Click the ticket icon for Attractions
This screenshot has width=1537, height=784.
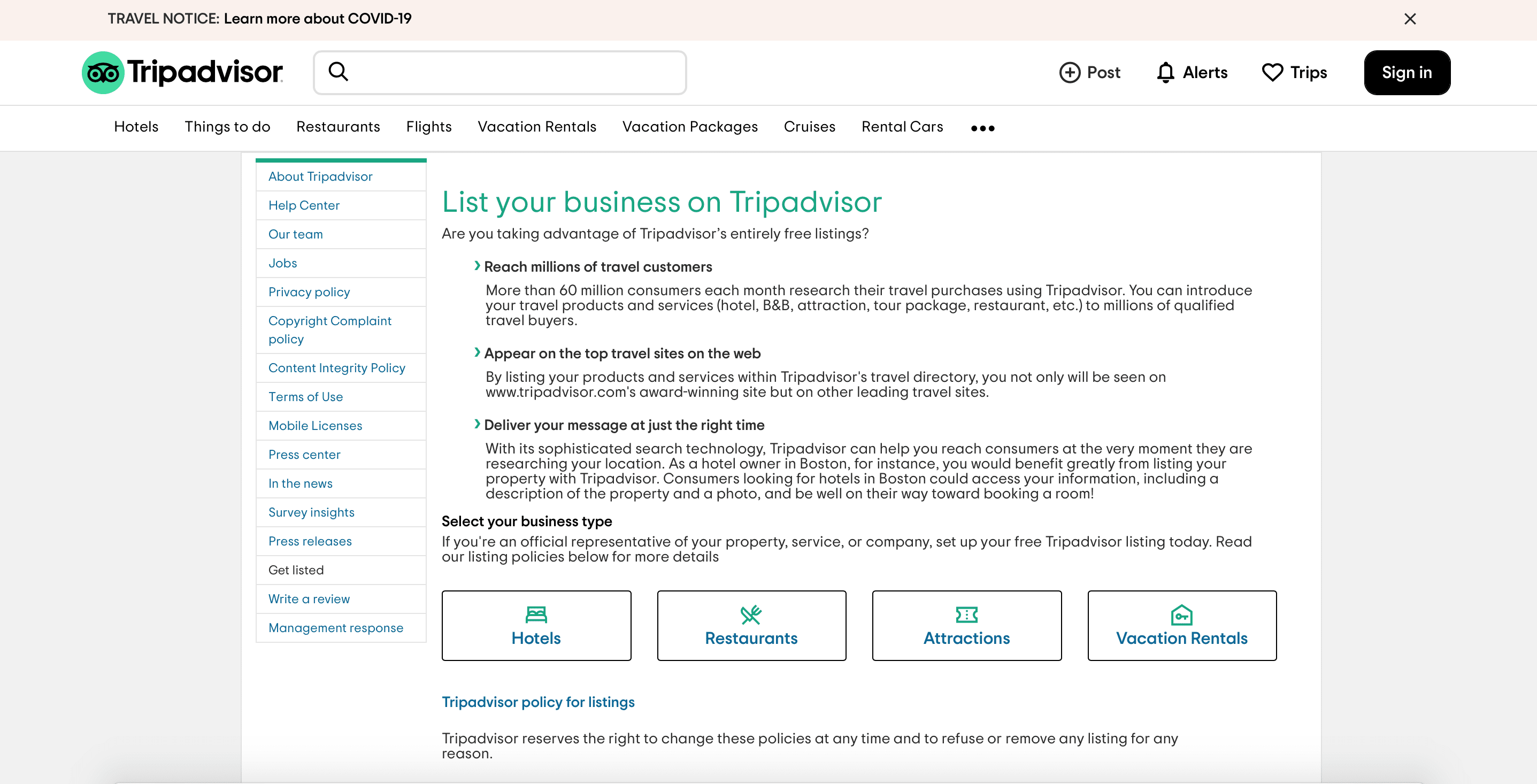(966, 614)
